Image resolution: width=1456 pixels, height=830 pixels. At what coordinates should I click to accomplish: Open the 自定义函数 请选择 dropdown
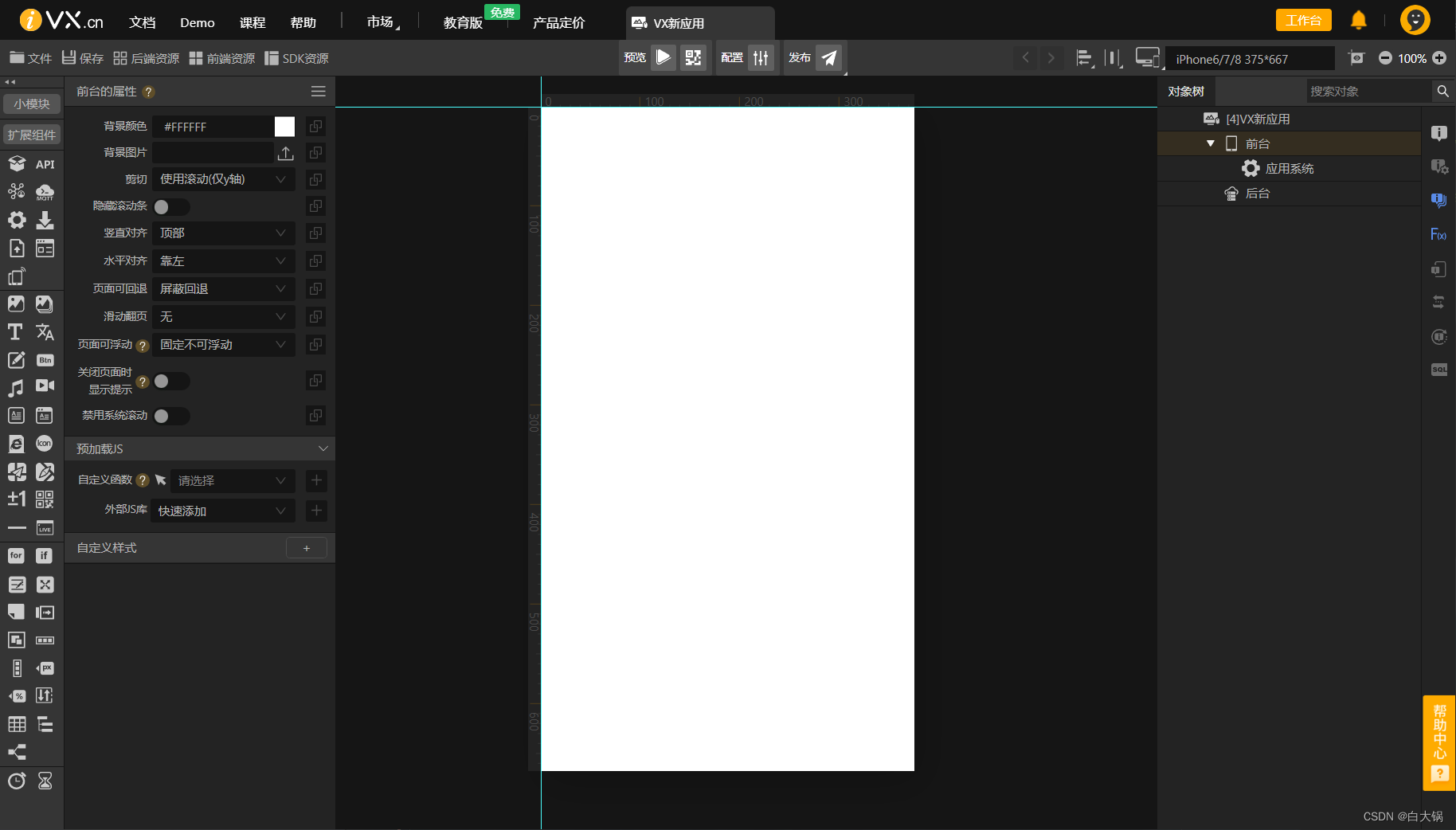point(233,480)
